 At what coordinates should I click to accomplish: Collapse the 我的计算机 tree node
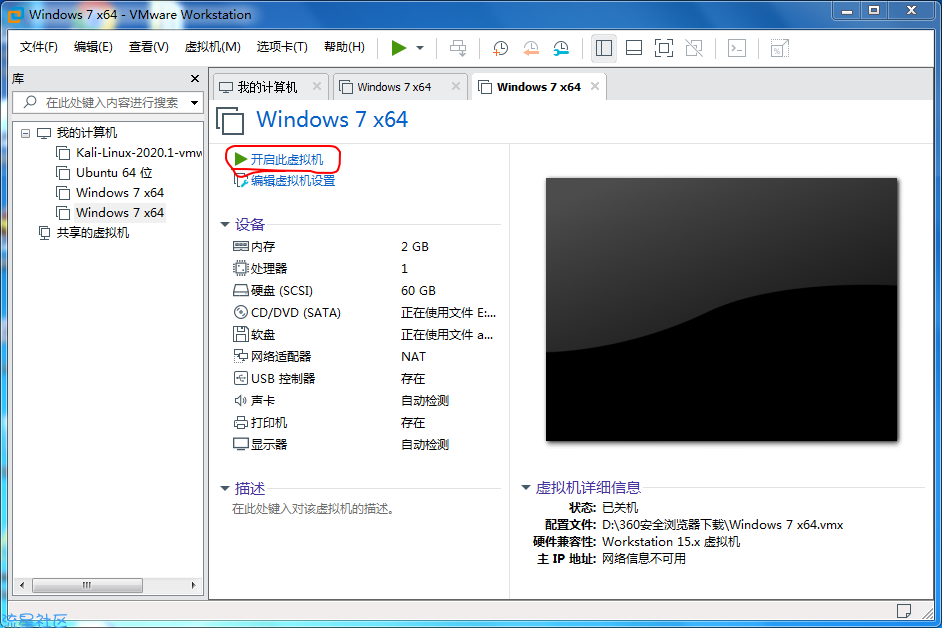[x=25, y=133]
